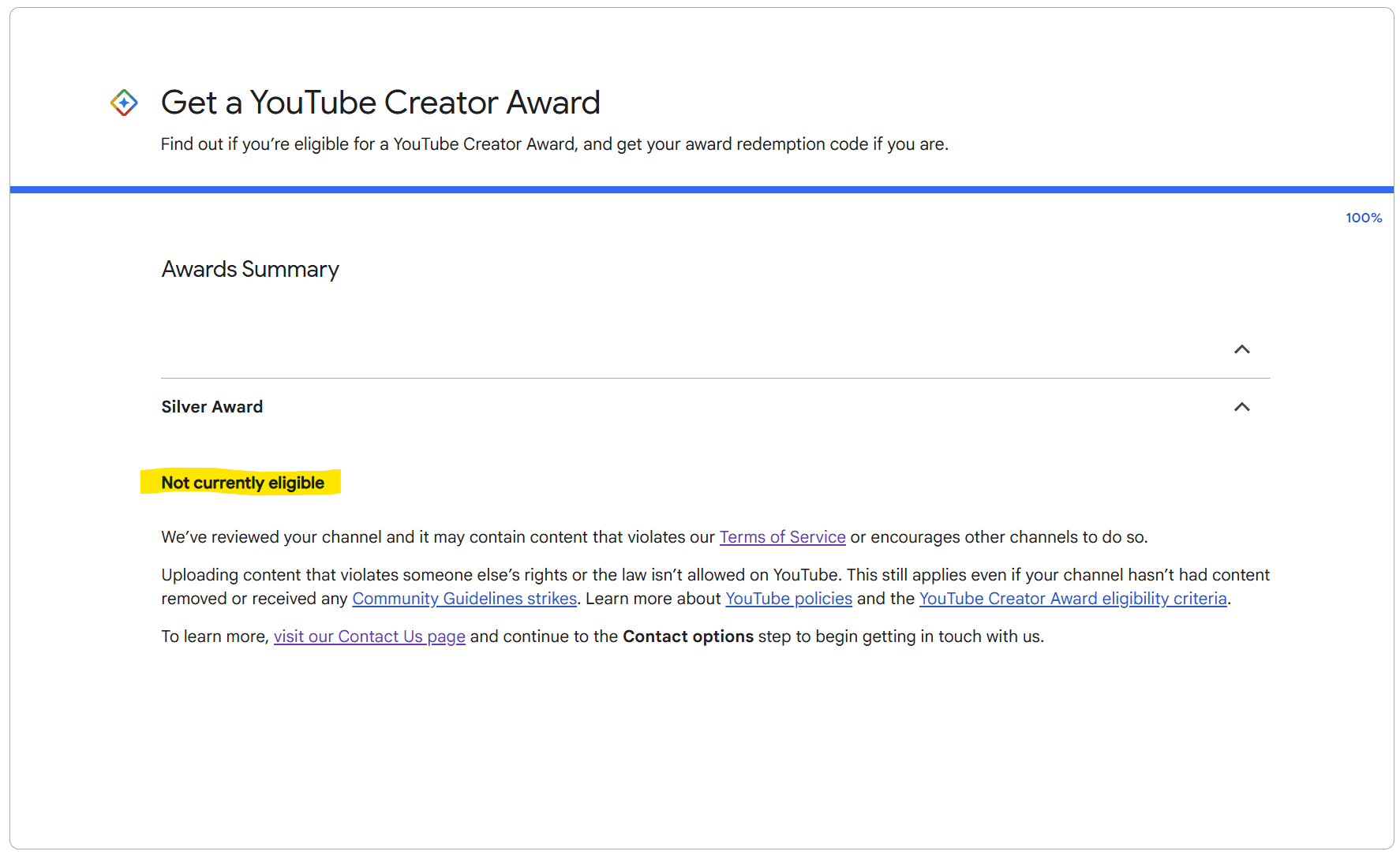Viewport: 1400px width, 855px height.
Task: Click the Awards Summary heading
Action: [x=250, y=269]
